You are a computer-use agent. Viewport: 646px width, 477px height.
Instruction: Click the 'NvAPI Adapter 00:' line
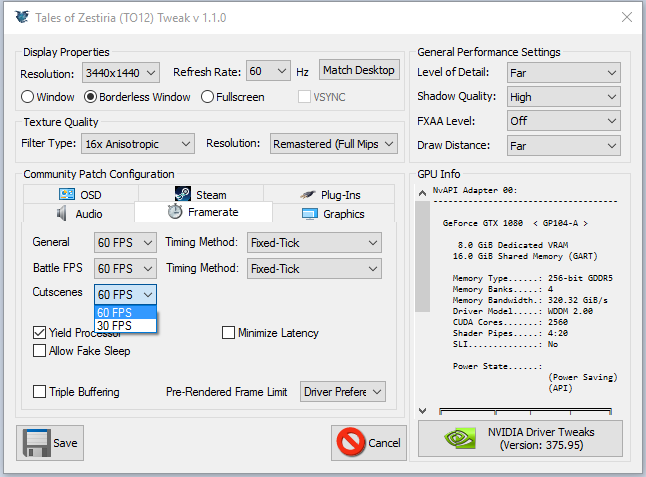click(x=475, y=190)
